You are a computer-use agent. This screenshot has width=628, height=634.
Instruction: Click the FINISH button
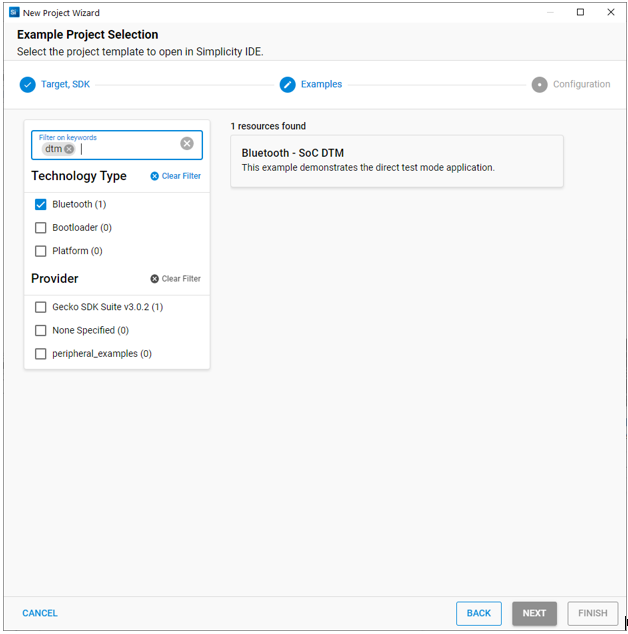[x=592, y=613]
